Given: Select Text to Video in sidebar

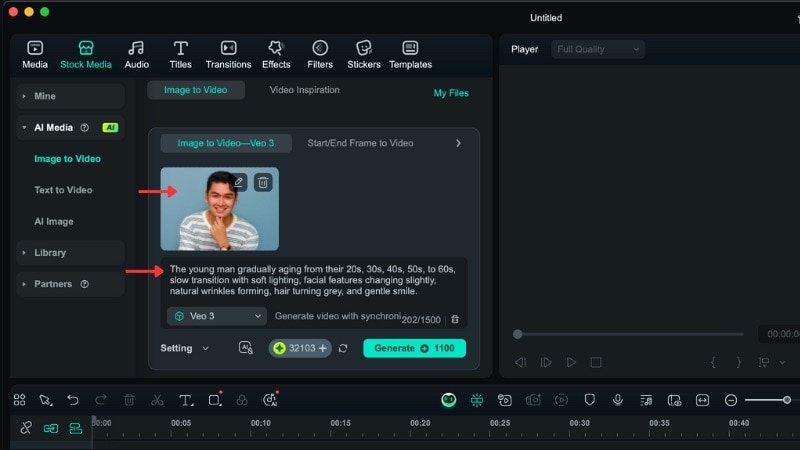Looking at the screenshot, I should [x=63, y=190].
